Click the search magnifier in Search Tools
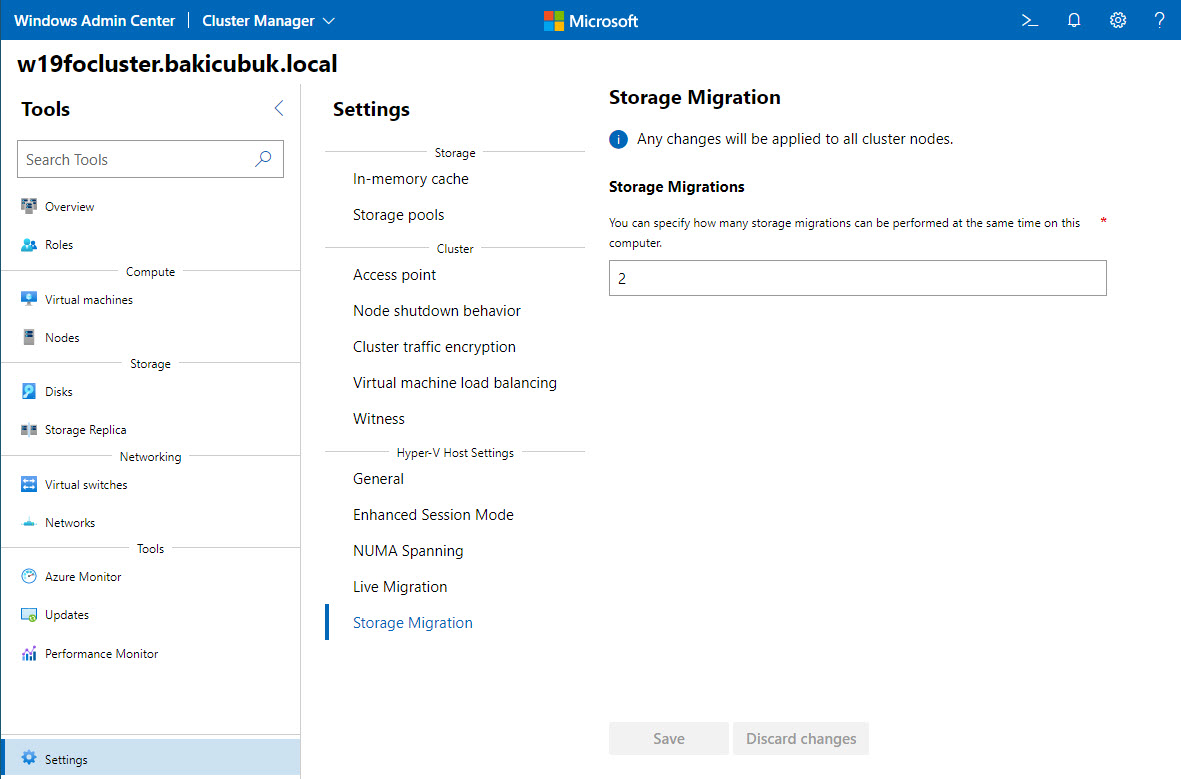The height and width of the screenshot is (779, 1181). coord(263,159)
